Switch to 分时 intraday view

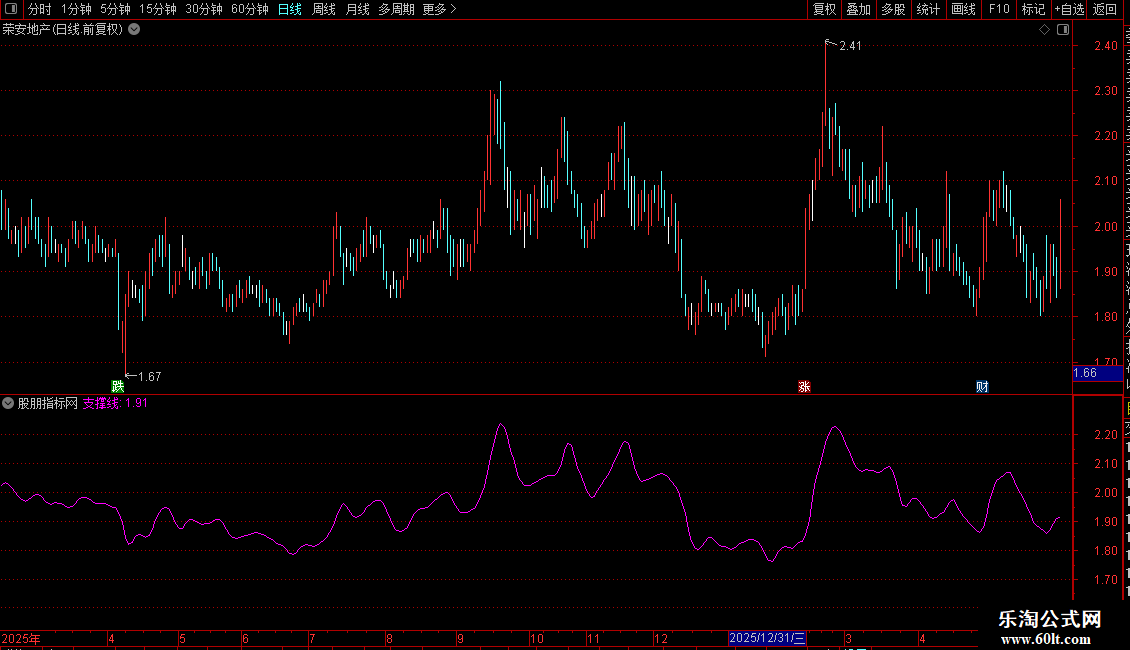40,9
